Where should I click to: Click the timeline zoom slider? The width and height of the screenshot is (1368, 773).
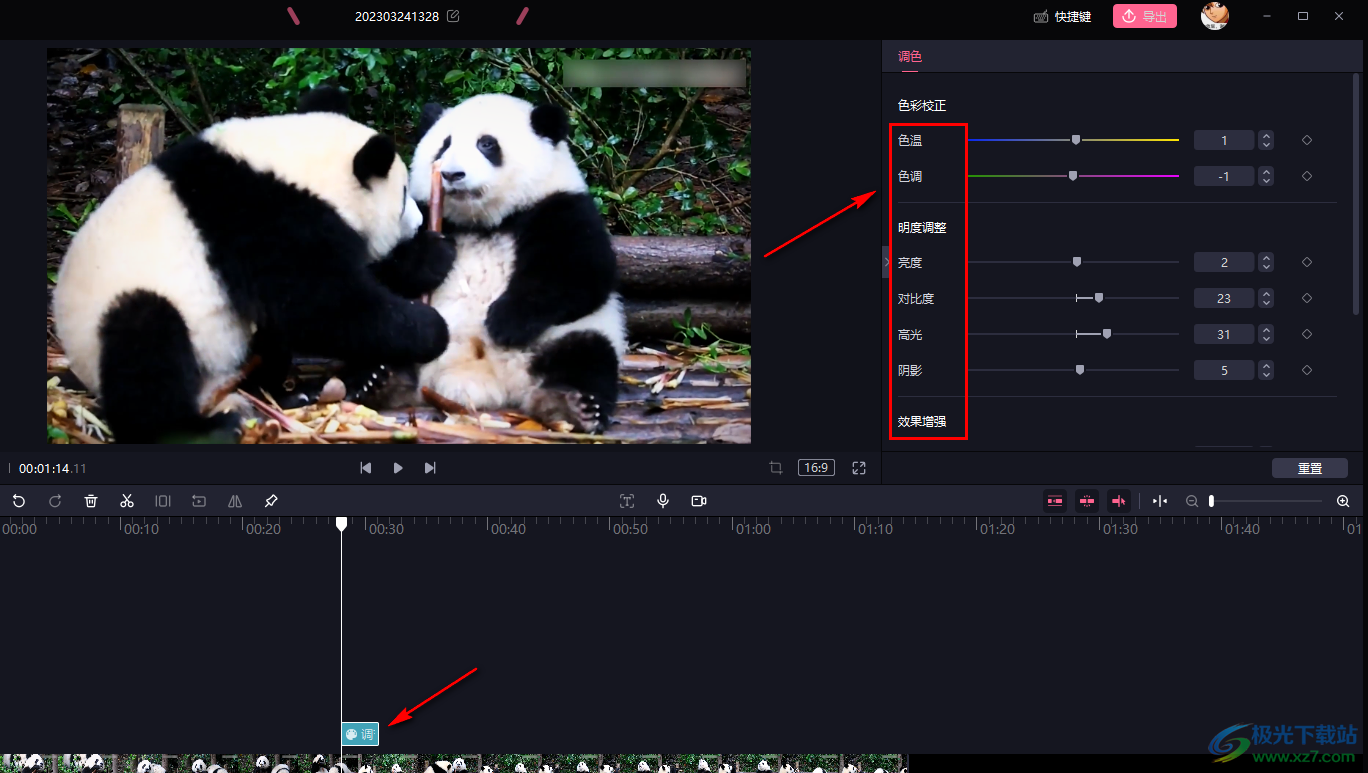point(1266,501)
